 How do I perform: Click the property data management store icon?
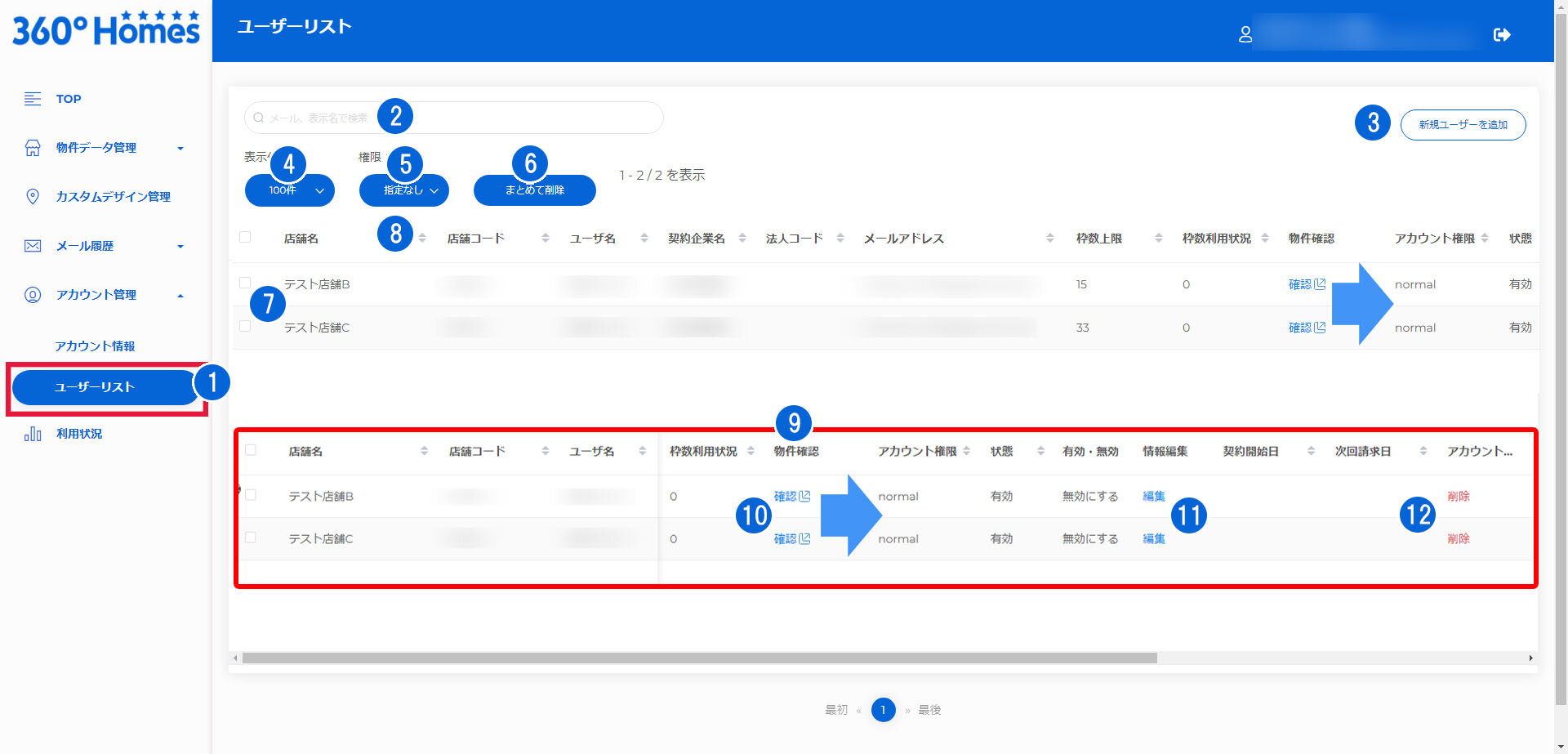coord(33,148)
